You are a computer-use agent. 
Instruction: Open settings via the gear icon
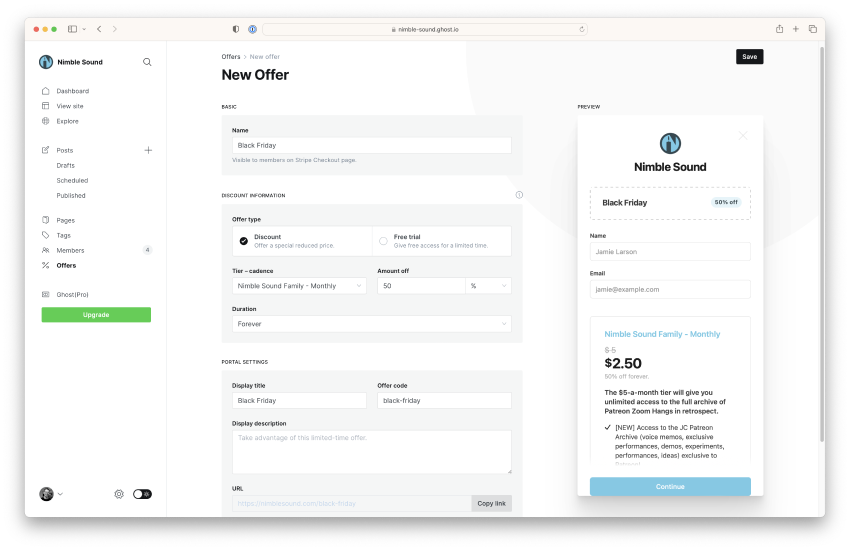[119, 494]
